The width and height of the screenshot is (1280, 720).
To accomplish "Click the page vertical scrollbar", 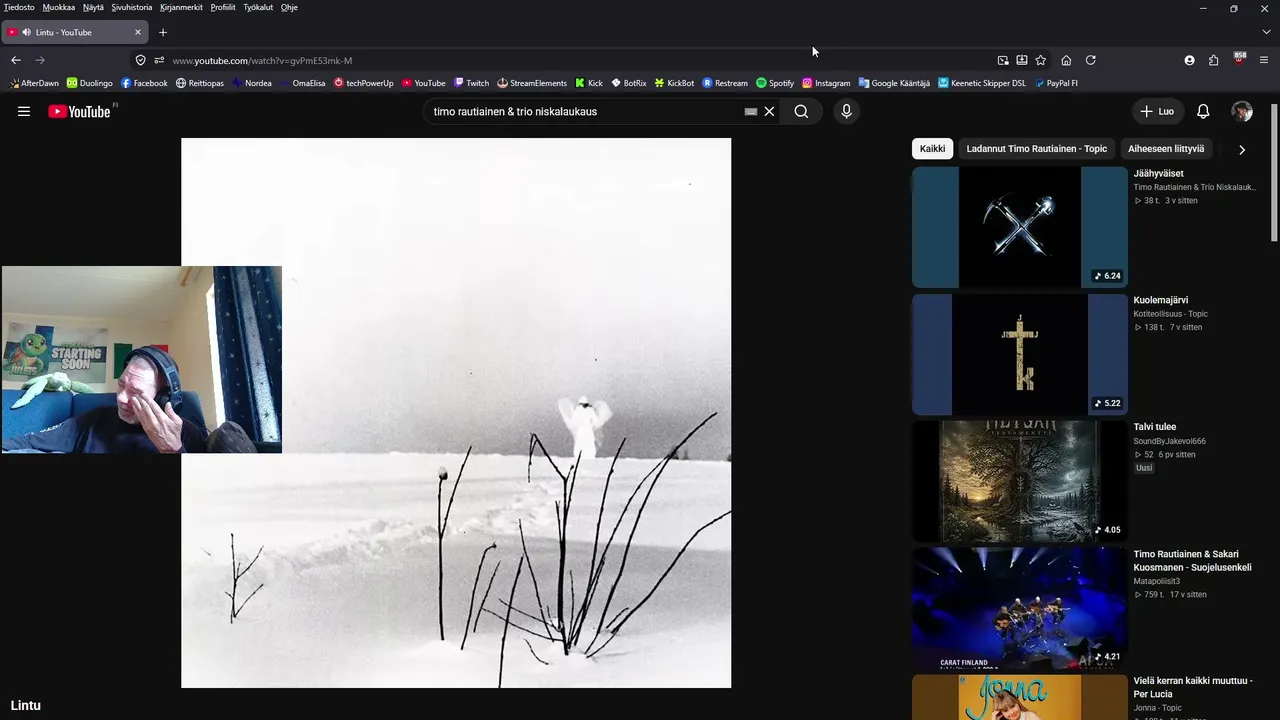I will tap(1274, 172).
